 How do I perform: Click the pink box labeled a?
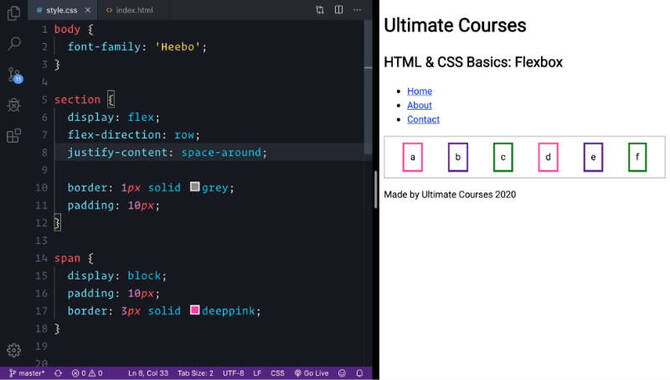[412, 157]
